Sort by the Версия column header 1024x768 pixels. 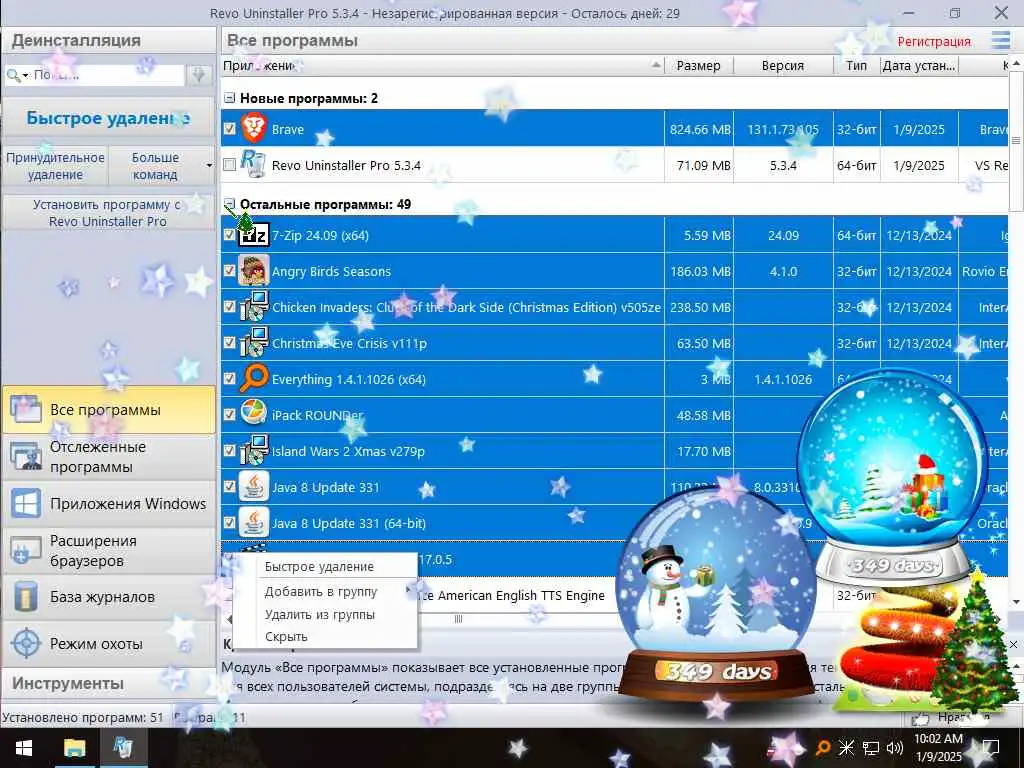pos(782,65)
